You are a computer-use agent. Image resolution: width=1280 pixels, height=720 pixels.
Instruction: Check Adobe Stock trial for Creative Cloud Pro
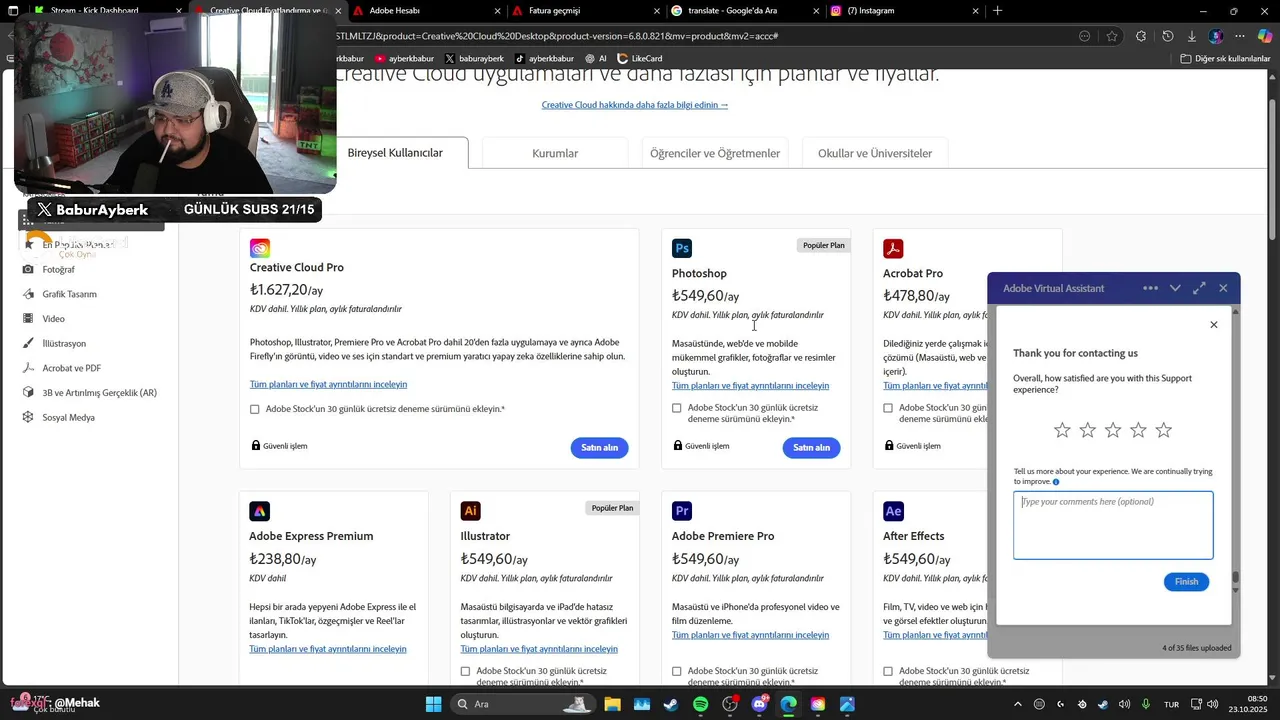254,409
